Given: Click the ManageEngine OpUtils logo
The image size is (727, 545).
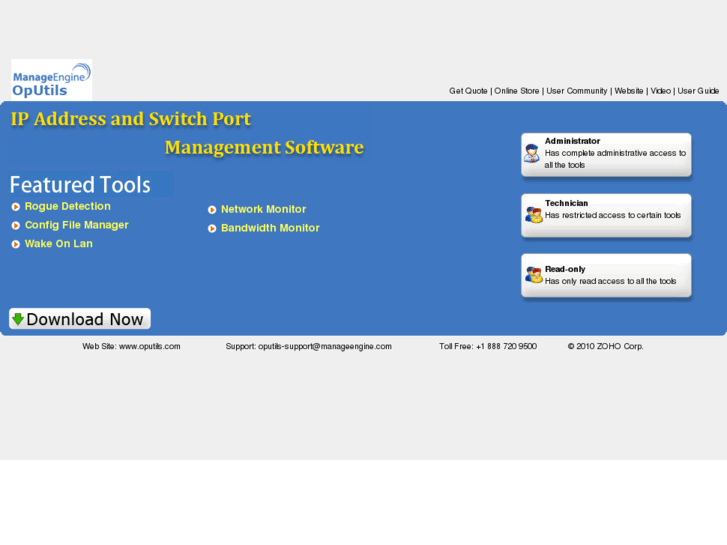Looking at the screenshot, I should (51, 80).
